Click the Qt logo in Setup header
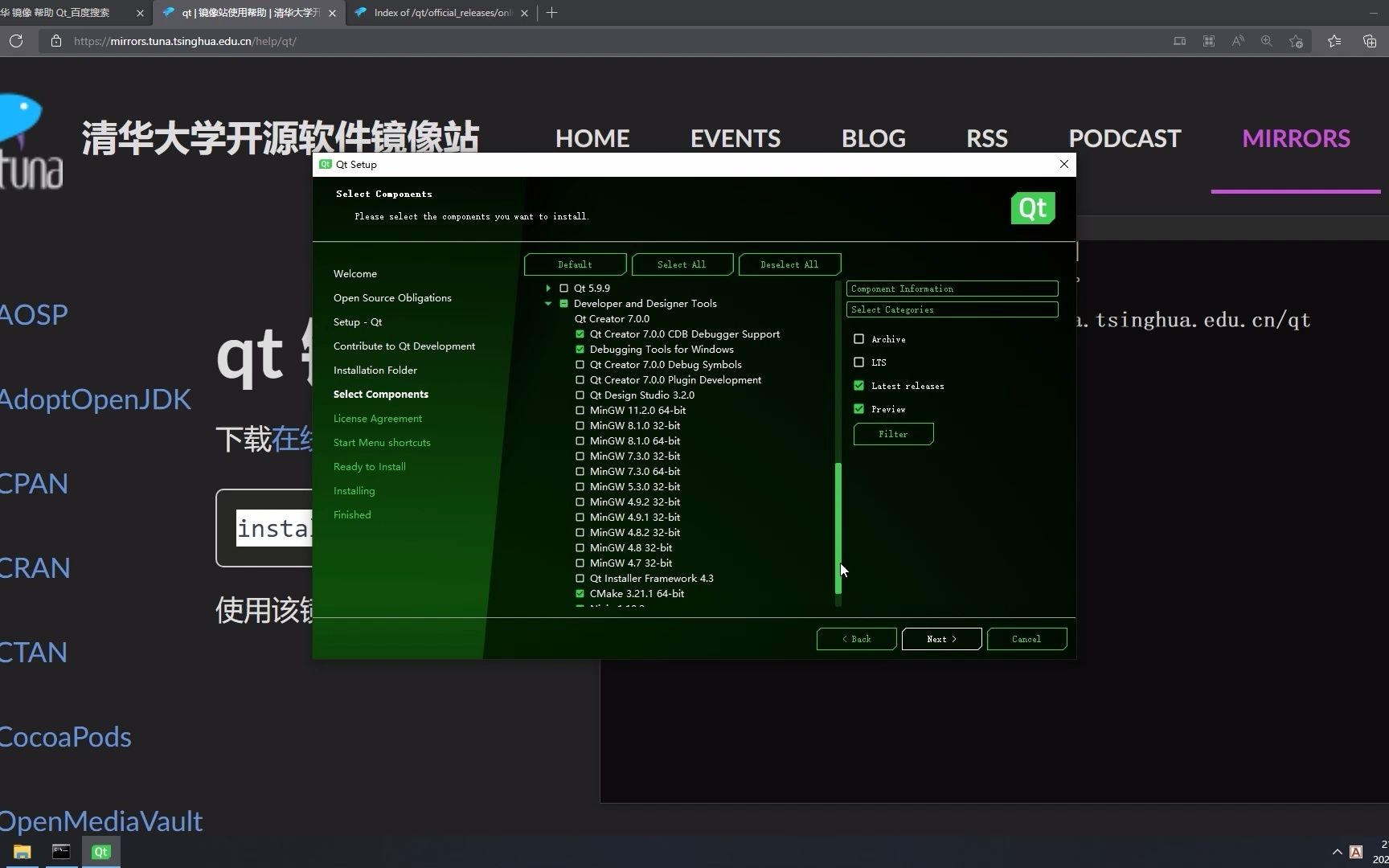Image resolution: width=1389 pixels, height=868 pixels. coord(1033,208)
